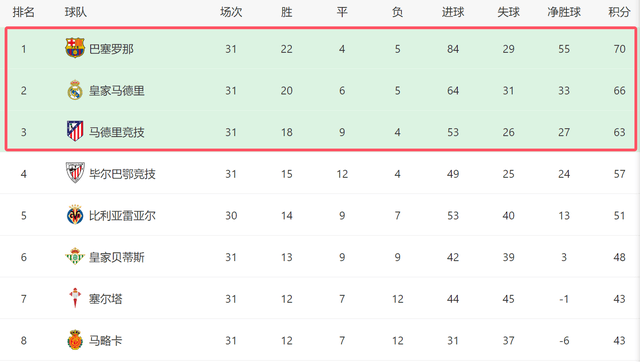Click the Athletic Bilbao crest icon
Image resolution: width=640 pixels, height=362 pixels.
point(75,173)
